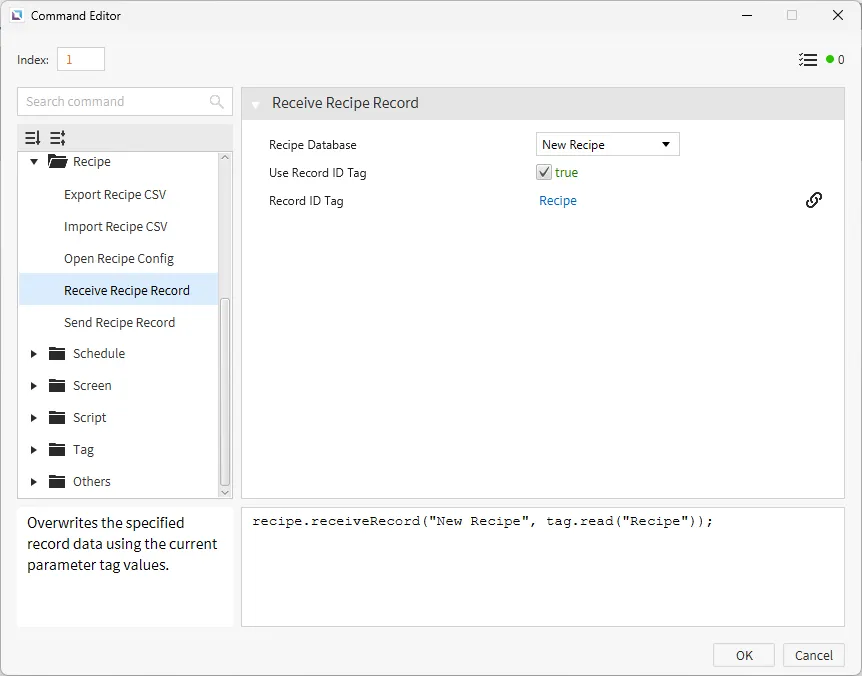Collapse the Recipe folder
This screenshot has width=862, height=676.
point(34,162)
